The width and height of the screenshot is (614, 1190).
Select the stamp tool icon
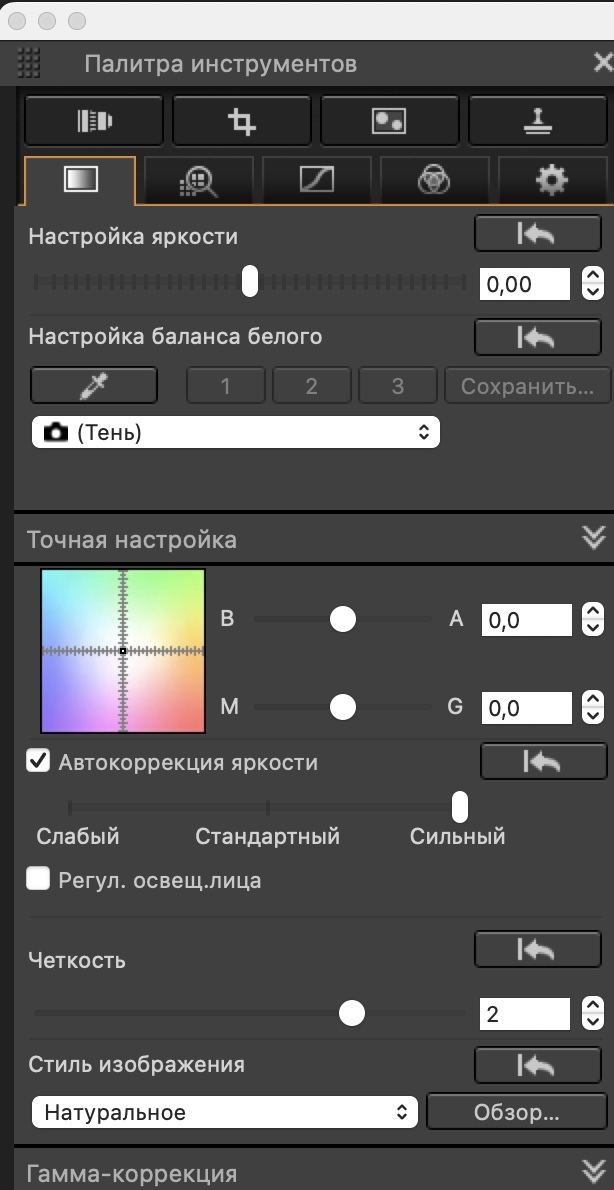pos(537,121)
